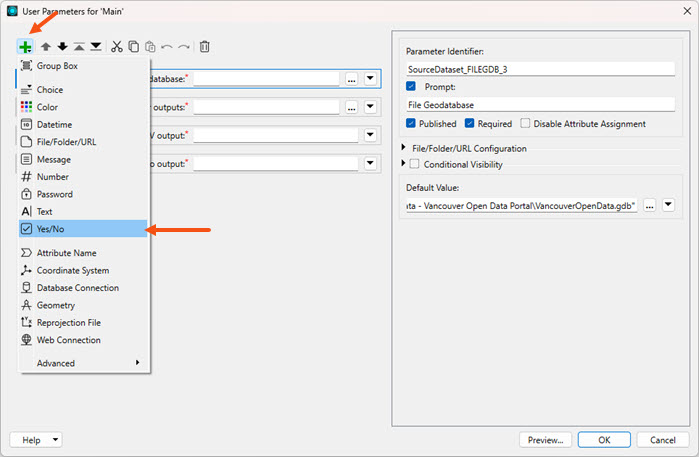Click the Cancel button
Image resolution: width=699 pixels, height=457 pixels.
pyautogui.click(x=662, y=440)
